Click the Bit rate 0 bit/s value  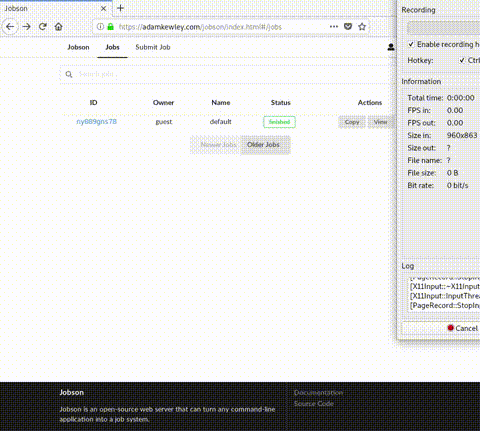[457, 185]
